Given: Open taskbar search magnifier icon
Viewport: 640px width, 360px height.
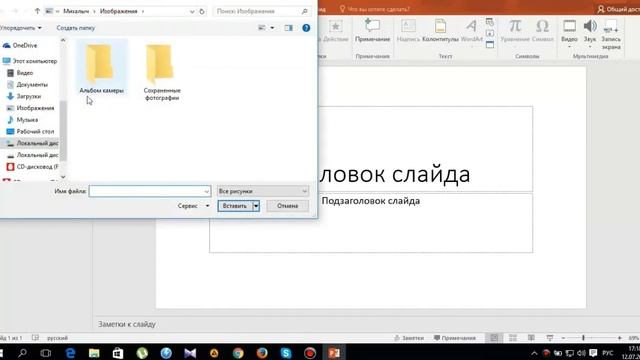Looking at the screenshot, I should (x=22, y=353).
